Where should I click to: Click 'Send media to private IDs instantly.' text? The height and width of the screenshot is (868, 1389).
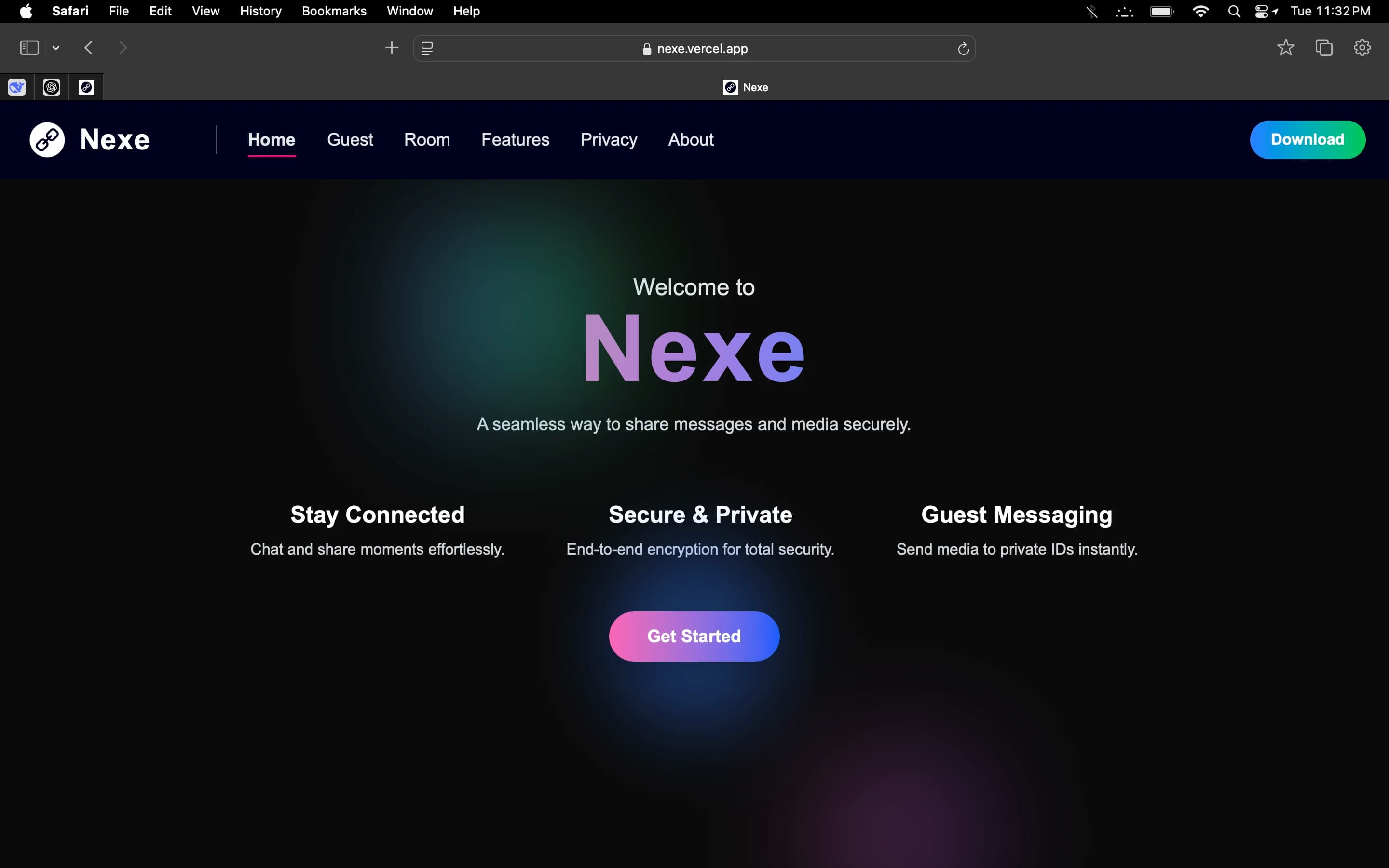tap(1017, 549)
